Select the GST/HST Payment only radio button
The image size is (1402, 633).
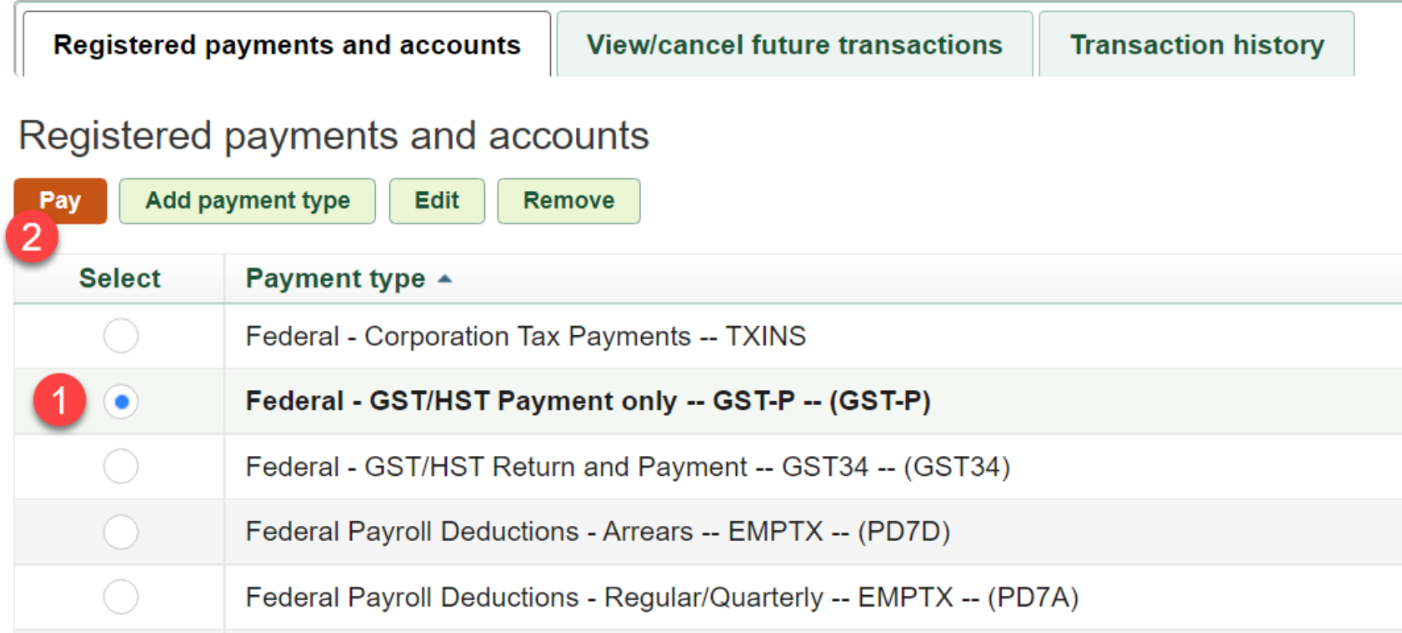(x=121, y=402)
